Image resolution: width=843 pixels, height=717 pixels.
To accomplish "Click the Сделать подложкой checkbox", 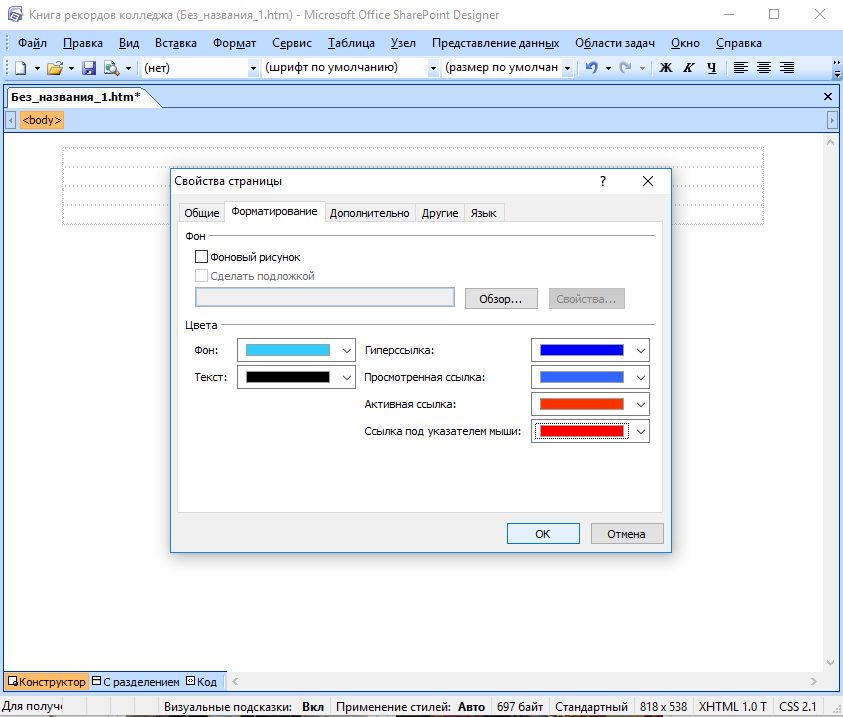I will 201,276.
